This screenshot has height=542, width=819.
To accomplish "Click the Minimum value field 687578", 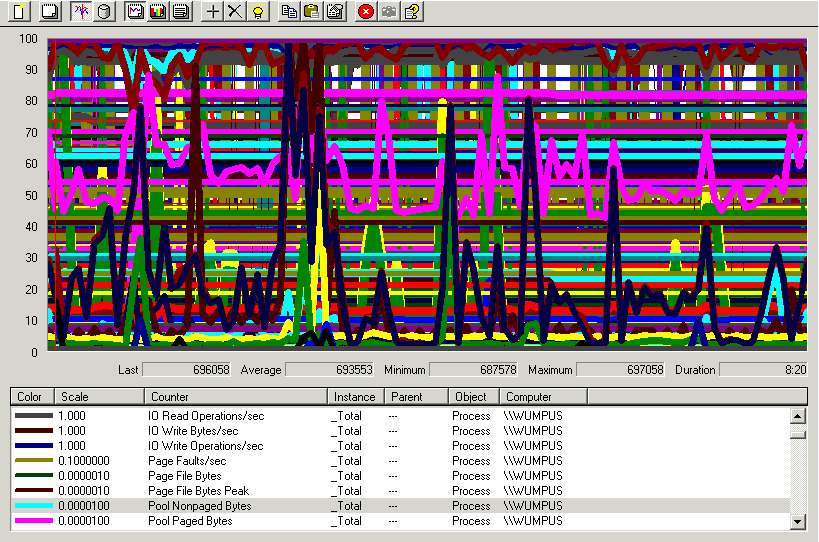I will coord(473,370).
